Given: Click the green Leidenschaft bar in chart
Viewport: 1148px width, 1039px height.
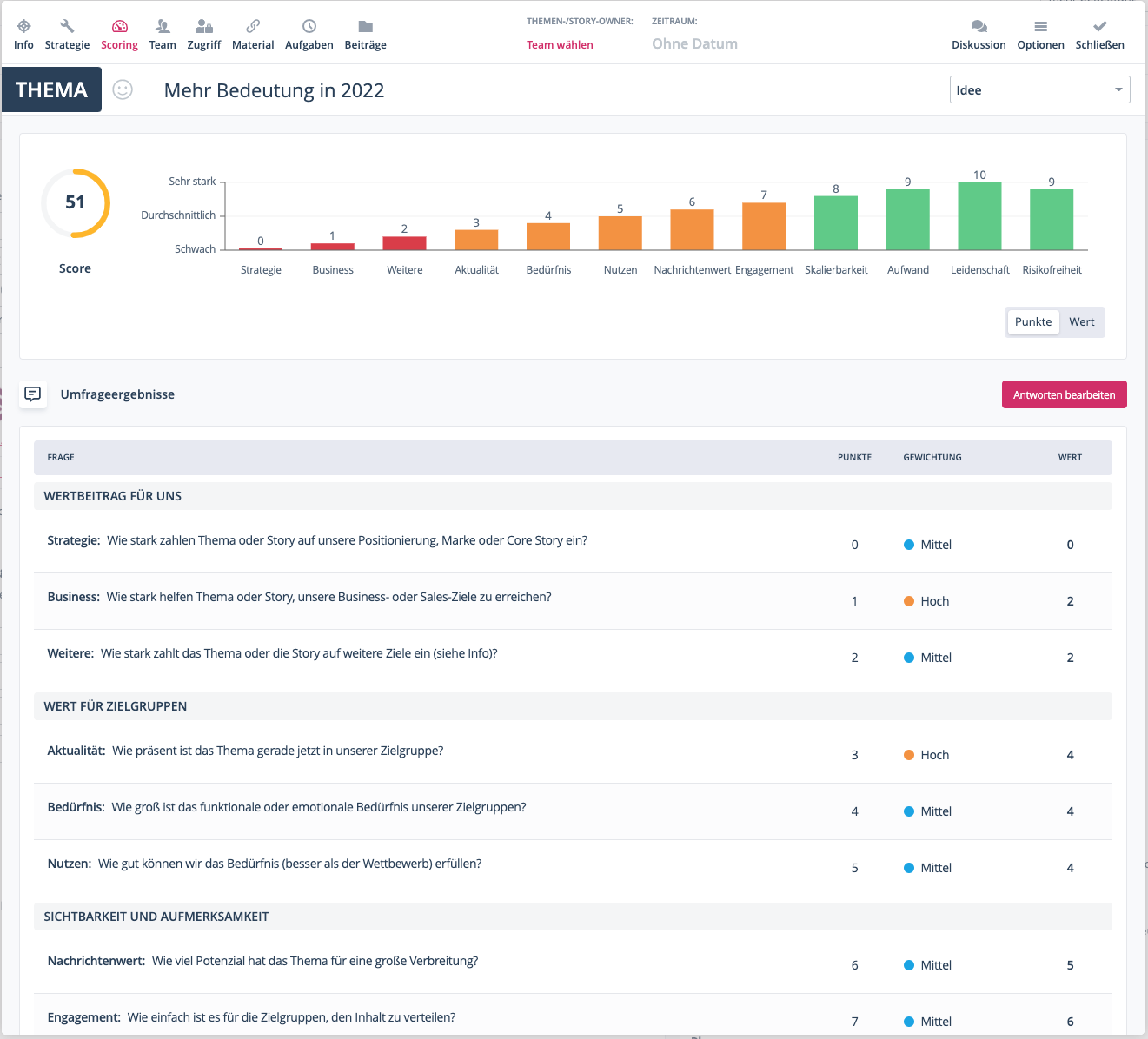Looking at the screenshot, I should (979, 216).
